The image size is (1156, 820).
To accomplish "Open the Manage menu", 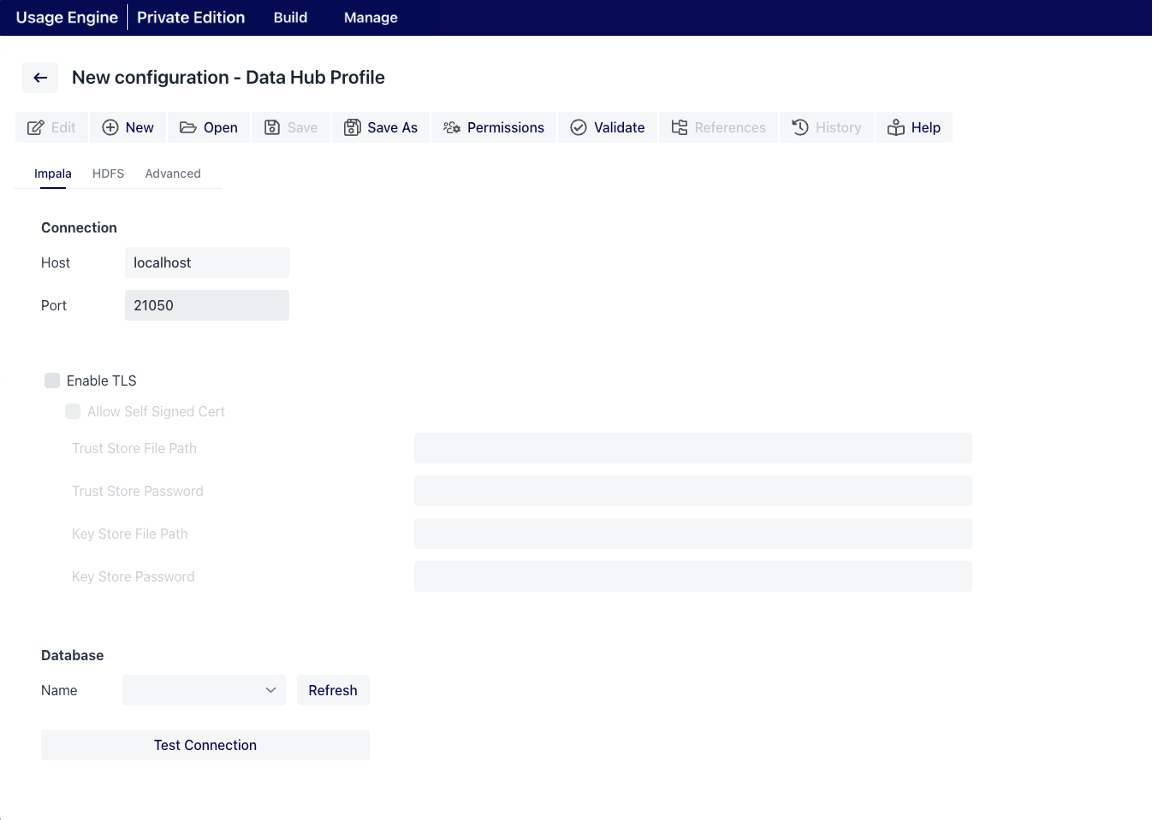I will point(370,18).
